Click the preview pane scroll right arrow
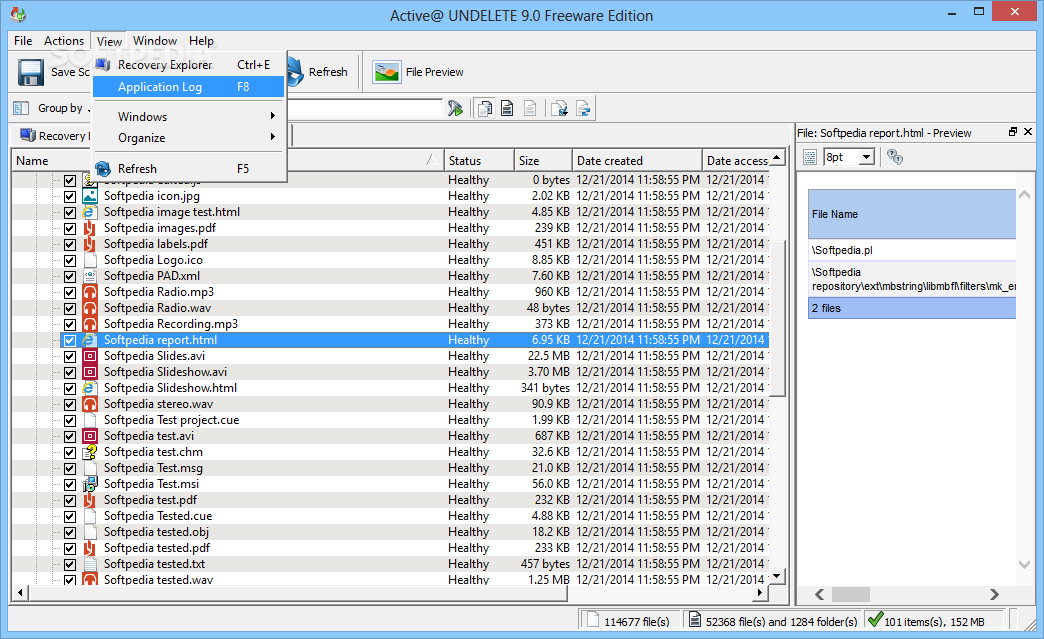The width and height of the screenshot is (1044, 639). pos(994,594)
